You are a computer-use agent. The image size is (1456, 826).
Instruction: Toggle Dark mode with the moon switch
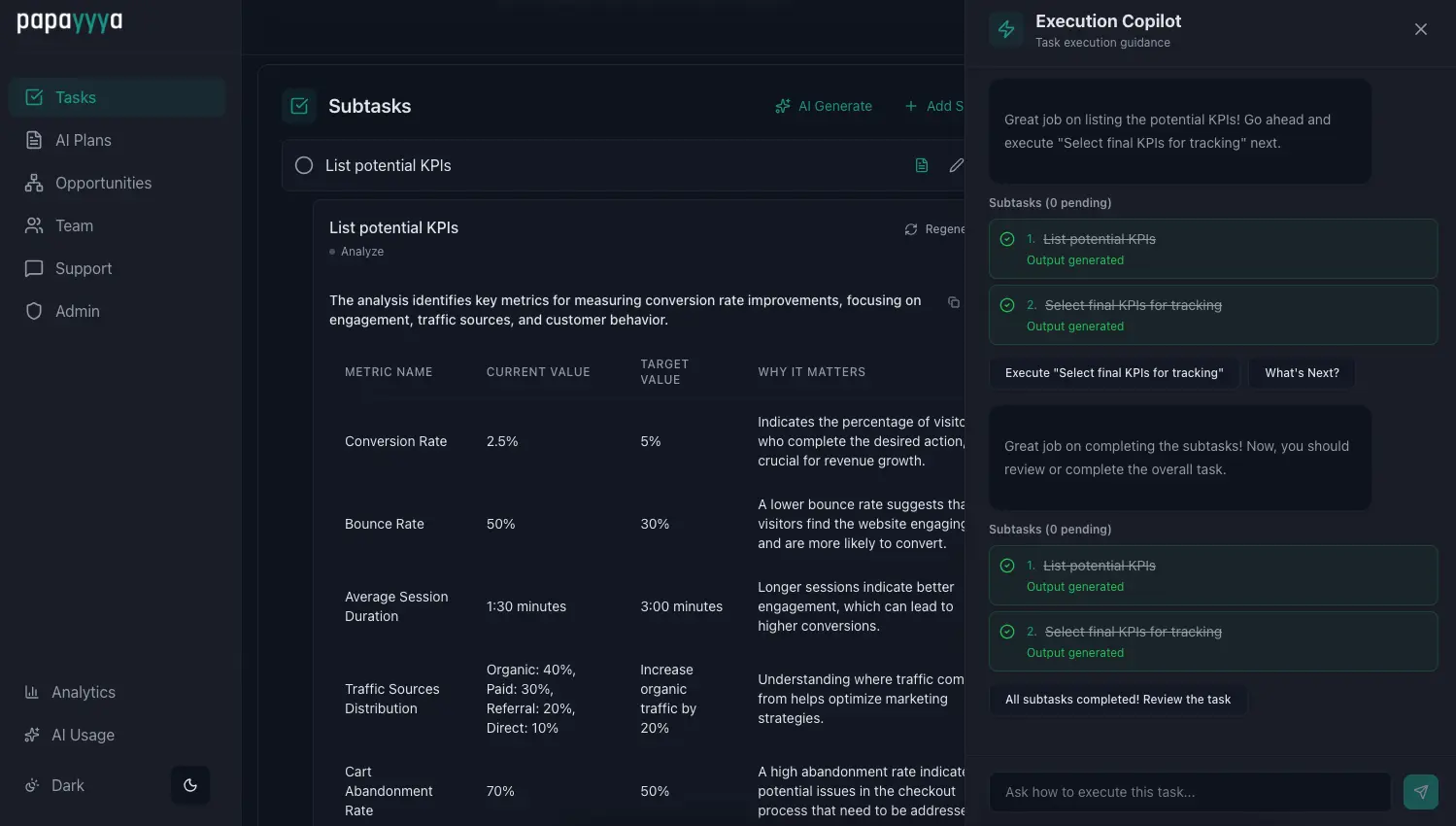click(189, 784)
